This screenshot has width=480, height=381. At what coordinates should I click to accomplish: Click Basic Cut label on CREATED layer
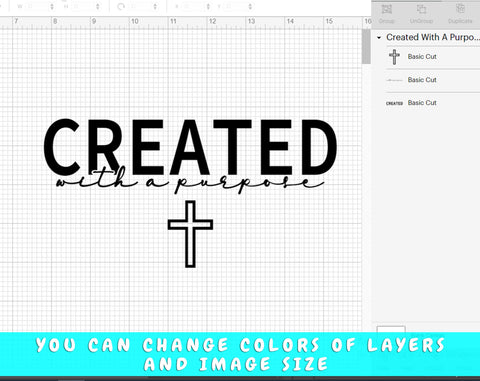pyautogui.click(x=422, y=103)
